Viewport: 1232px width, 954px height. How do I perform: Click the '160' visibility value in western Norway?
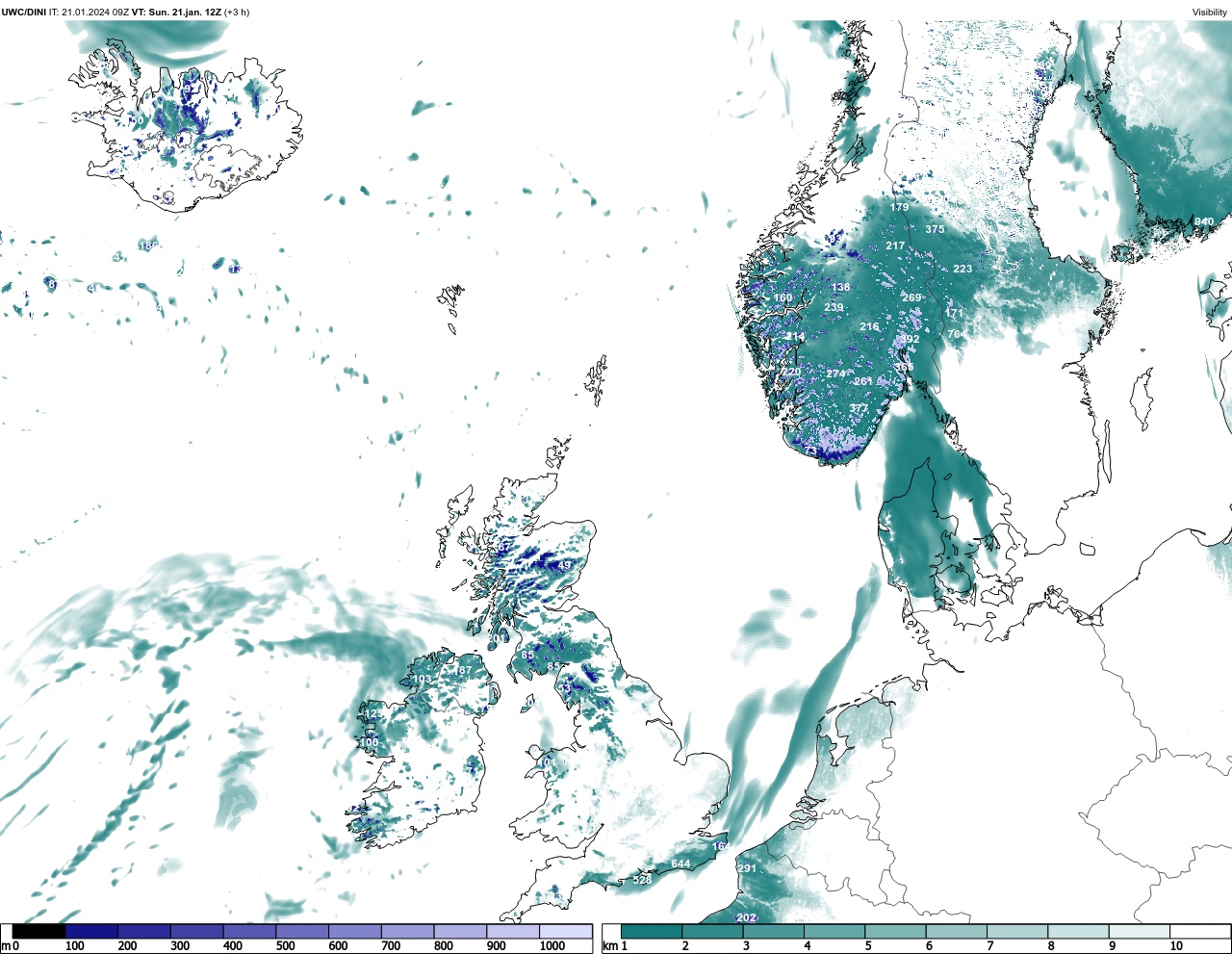coord(783,297)
